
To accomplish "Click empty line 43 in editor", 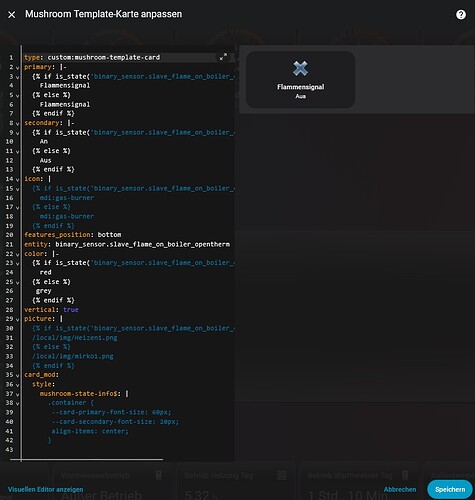I will [x=127, y=449].
